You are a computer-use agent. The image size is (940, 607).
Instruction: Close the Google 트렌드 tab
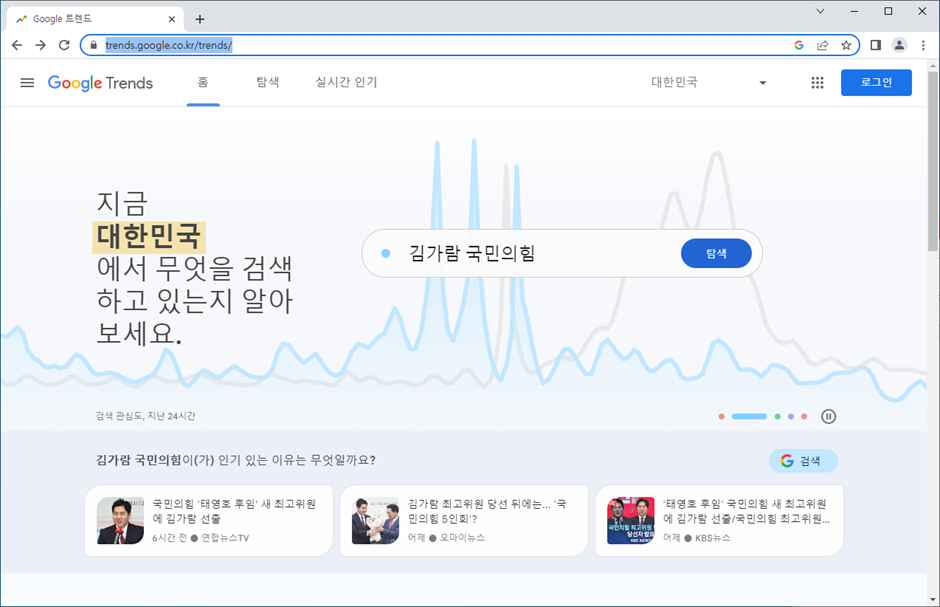point(171,19)
